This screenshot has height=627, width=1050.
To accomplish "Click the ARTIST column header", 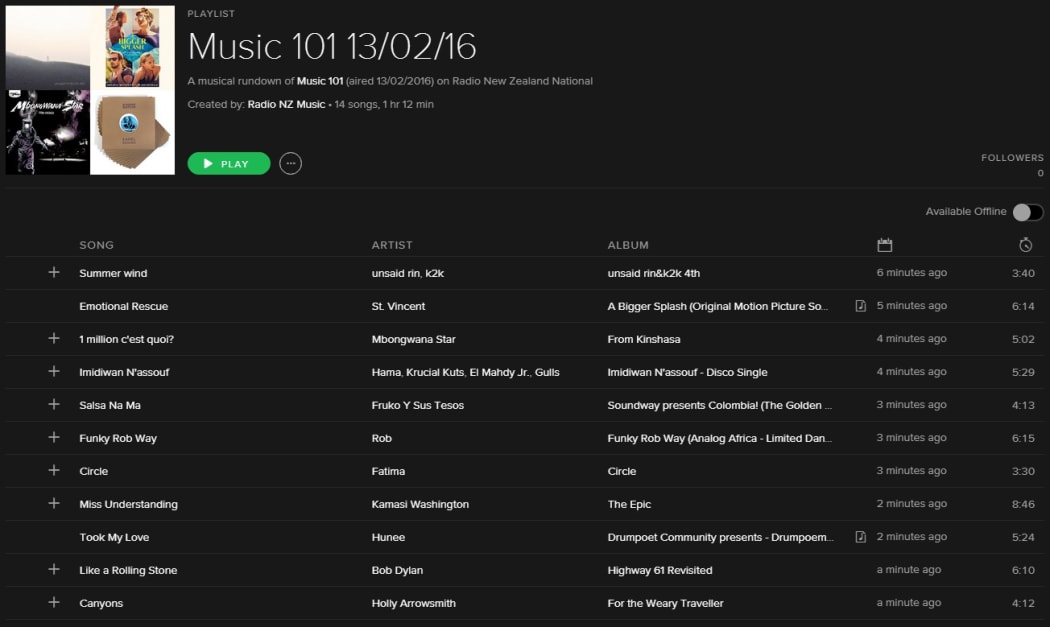I will click(x=392, y=244).
